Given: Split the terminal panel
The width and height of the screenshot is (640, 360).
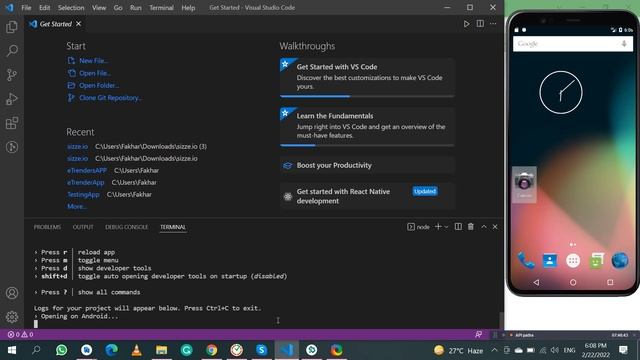Looking at the screenshot, I should (x=458, y=227).
